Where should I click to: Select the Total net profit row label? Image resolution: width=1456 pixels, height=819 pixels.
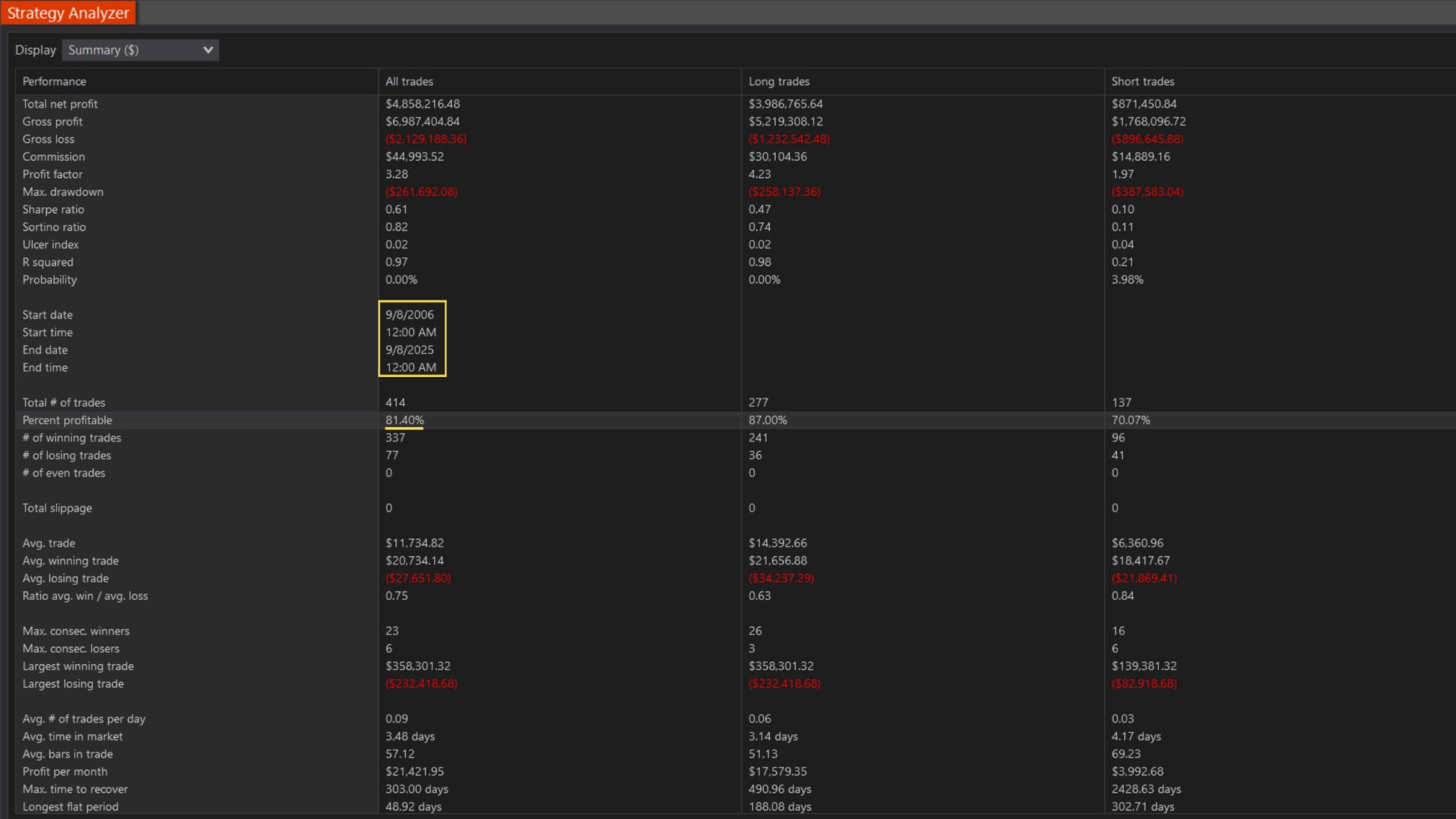tap(60, 104)
